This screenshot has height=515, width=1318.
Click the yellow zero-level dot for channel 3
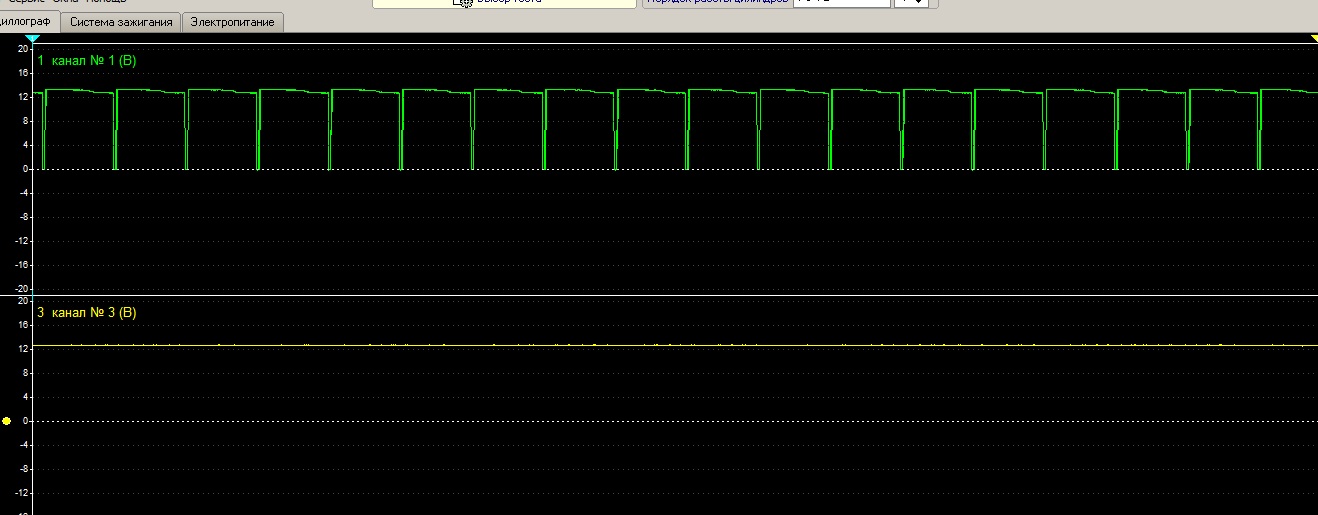pos(7,421)
